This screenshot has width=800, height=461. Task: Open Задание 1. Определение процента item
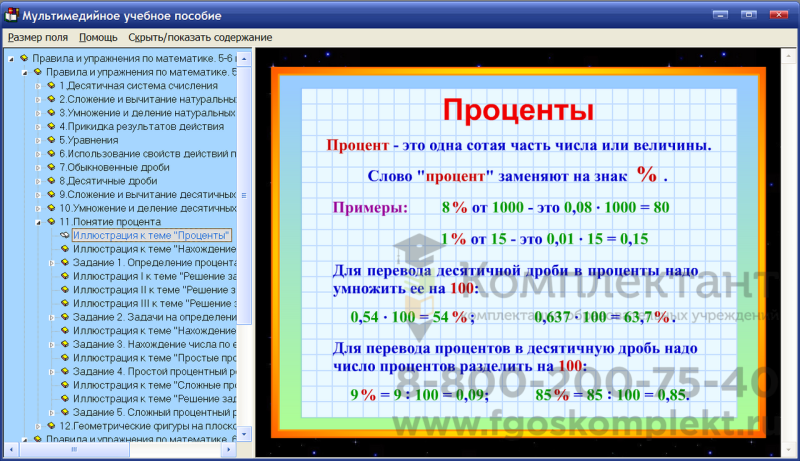coord(155,263)
